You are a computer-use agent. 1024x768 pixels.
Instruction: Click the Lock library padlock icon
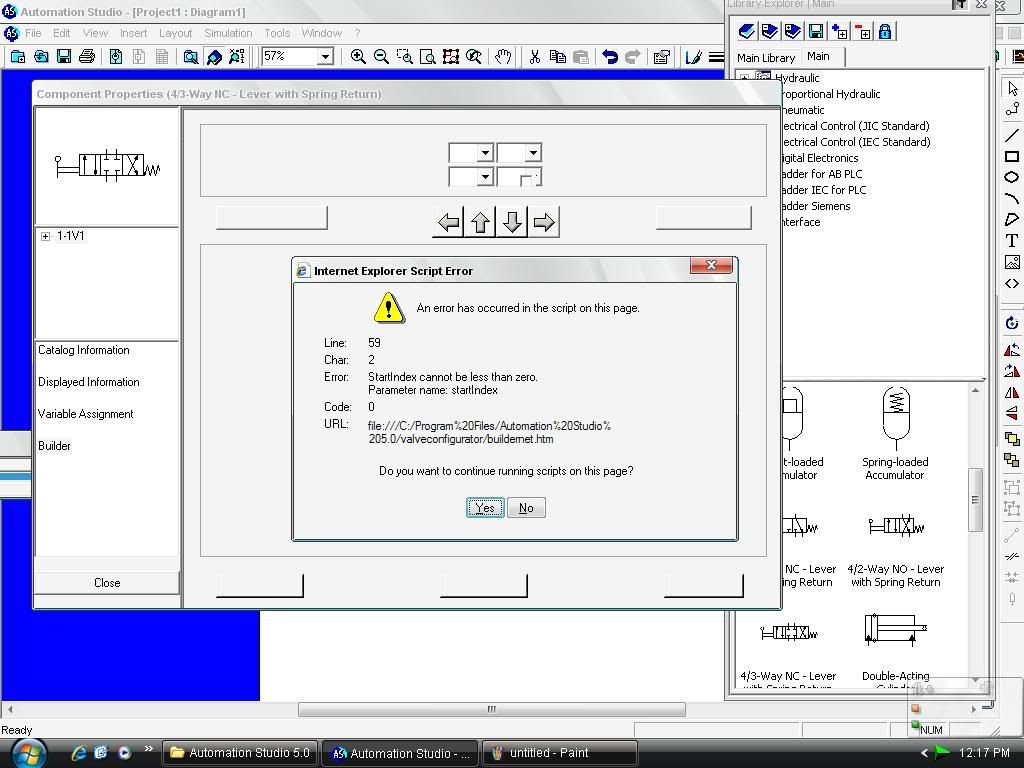coord(885,31)
